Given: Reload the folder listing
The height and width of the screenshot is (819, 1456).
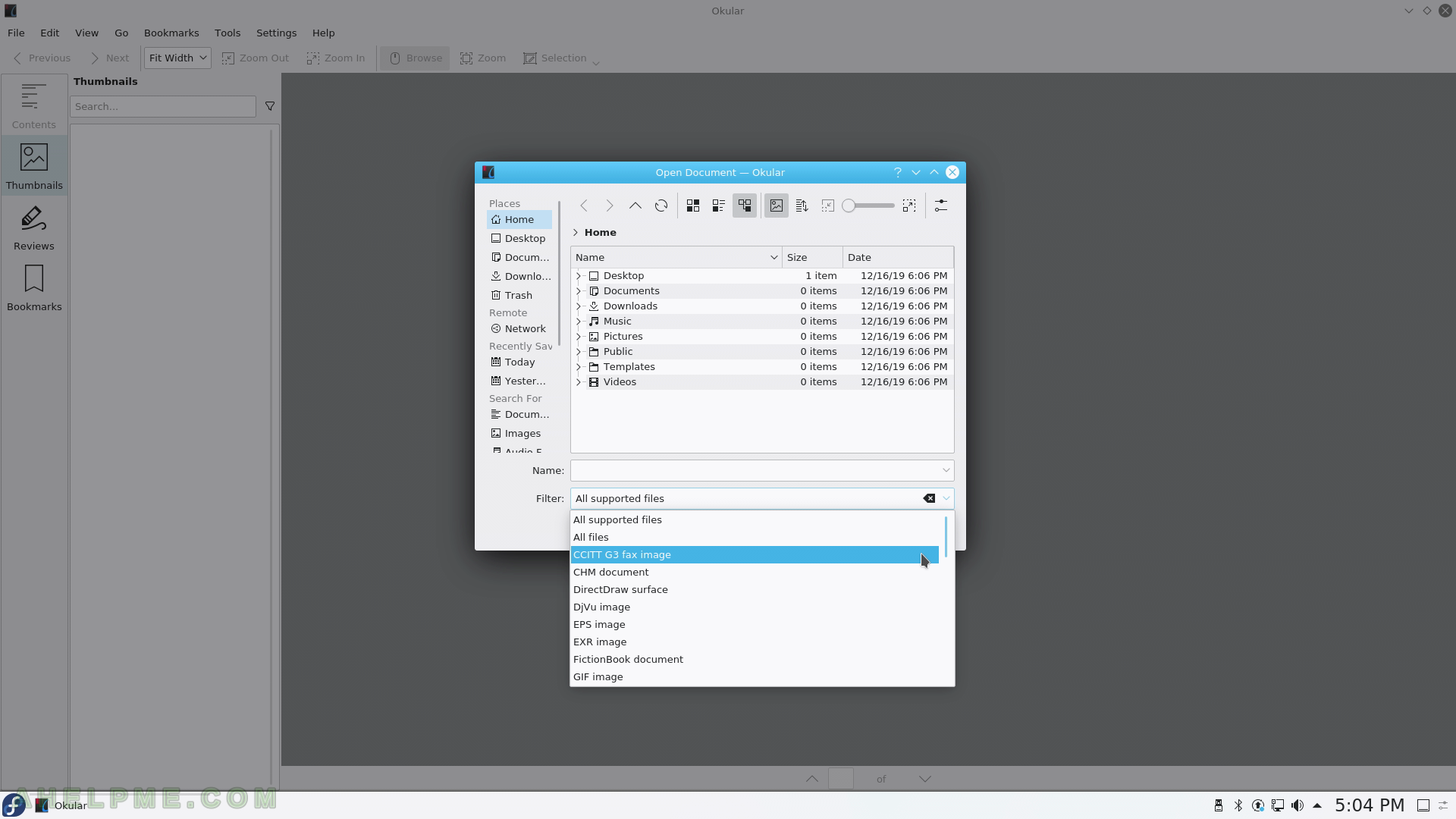Looking at the screenshot, I should pyautogui.click(x=661, y=206).
